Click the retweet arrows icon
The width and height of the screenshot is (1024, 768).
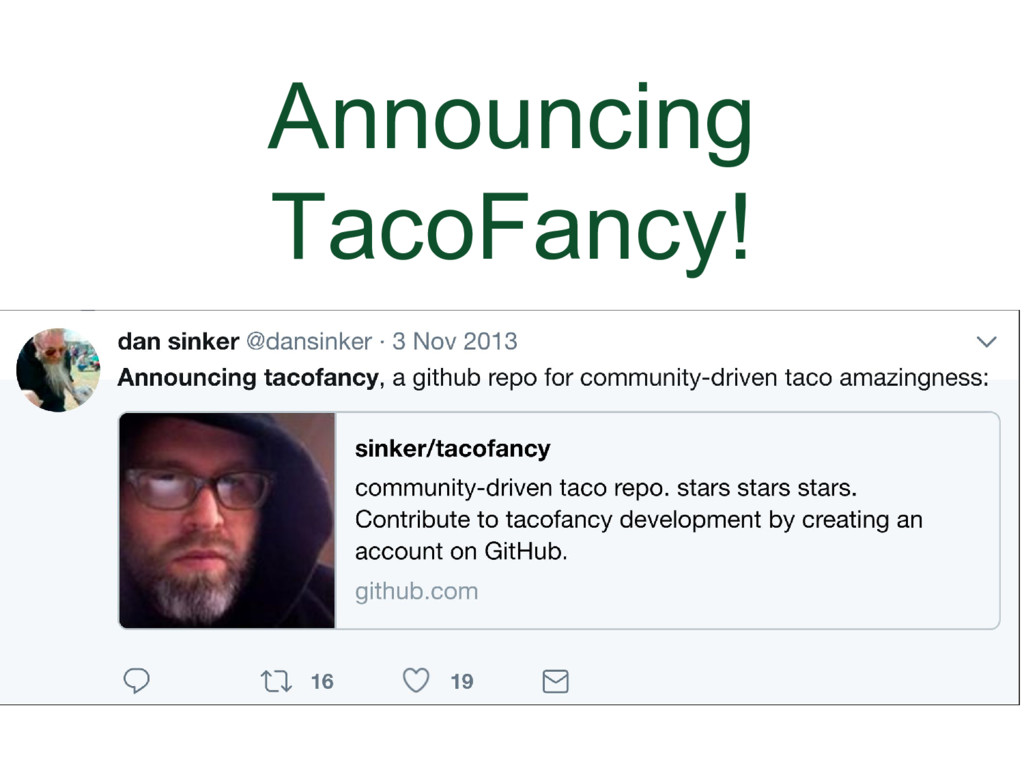tap(275, 681)
